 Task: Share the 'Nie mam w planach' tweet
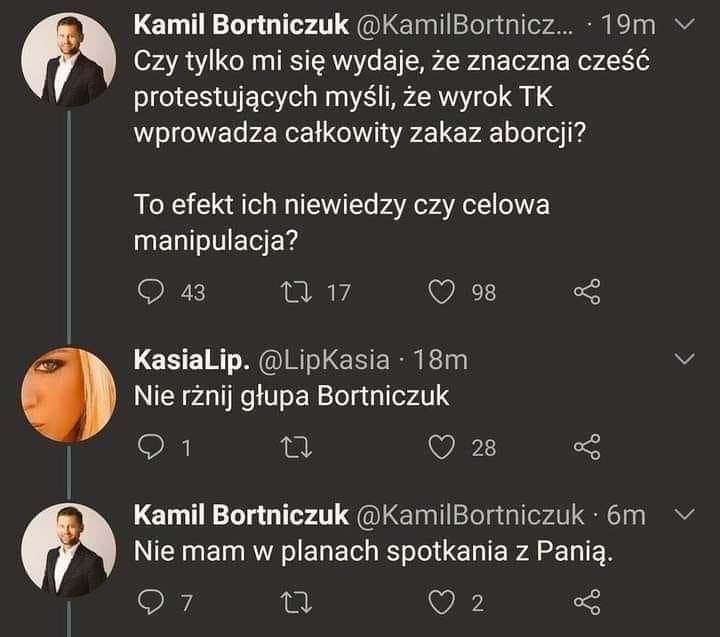587,602
